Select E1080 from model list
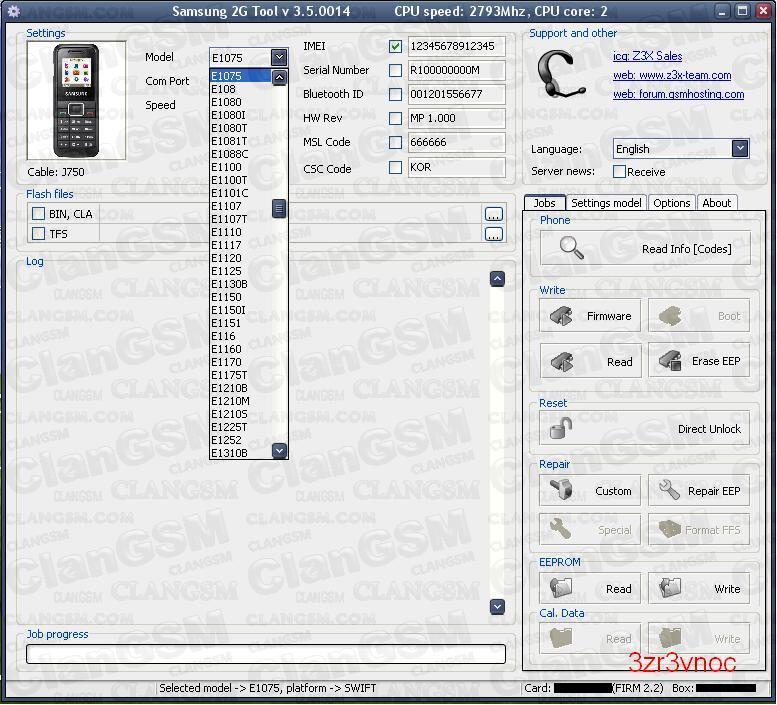This screenshot has height=705, width=777. (240, 102)
